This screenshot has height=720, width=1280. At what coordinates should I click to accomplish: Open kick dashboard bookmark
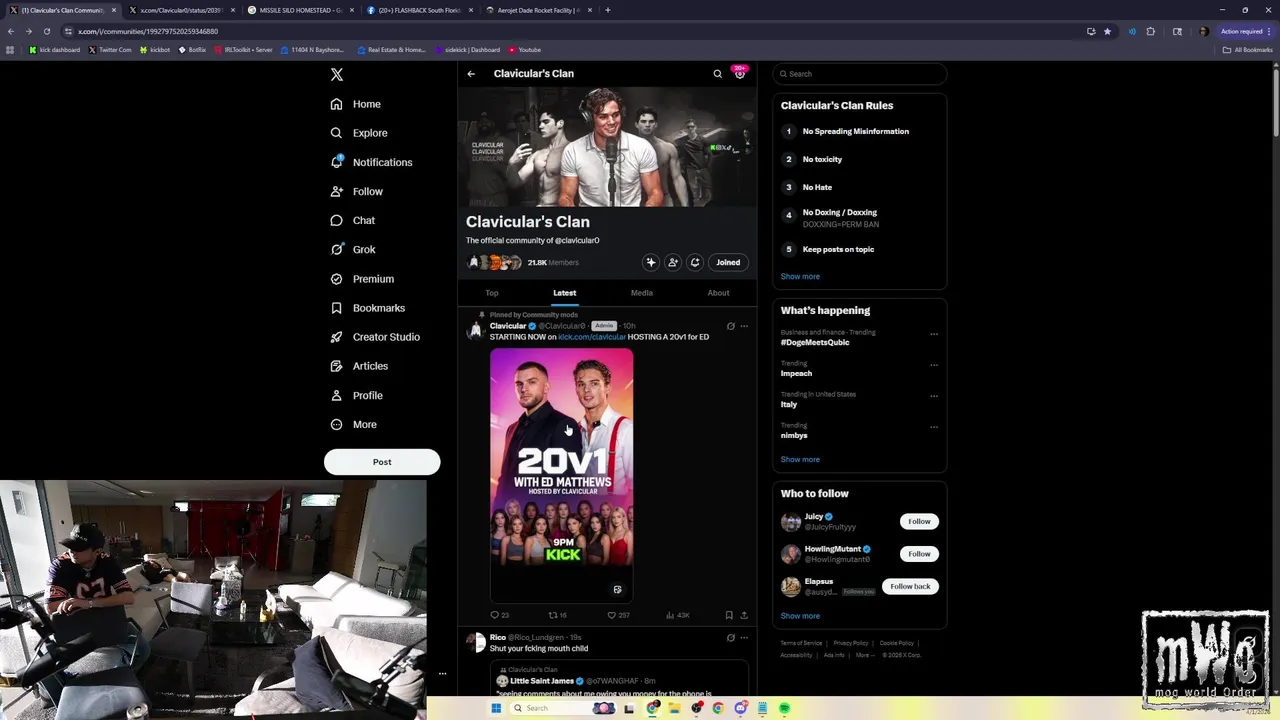click(55, 49)
